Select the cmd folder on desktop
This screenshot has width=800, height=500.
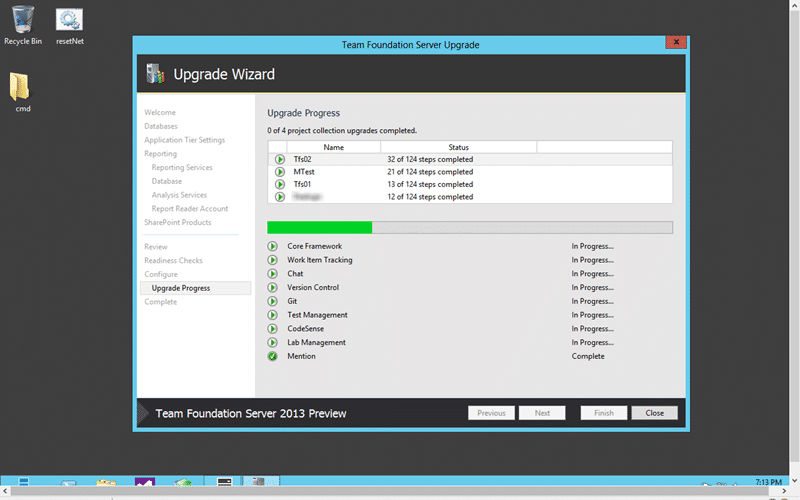point(21,92)
